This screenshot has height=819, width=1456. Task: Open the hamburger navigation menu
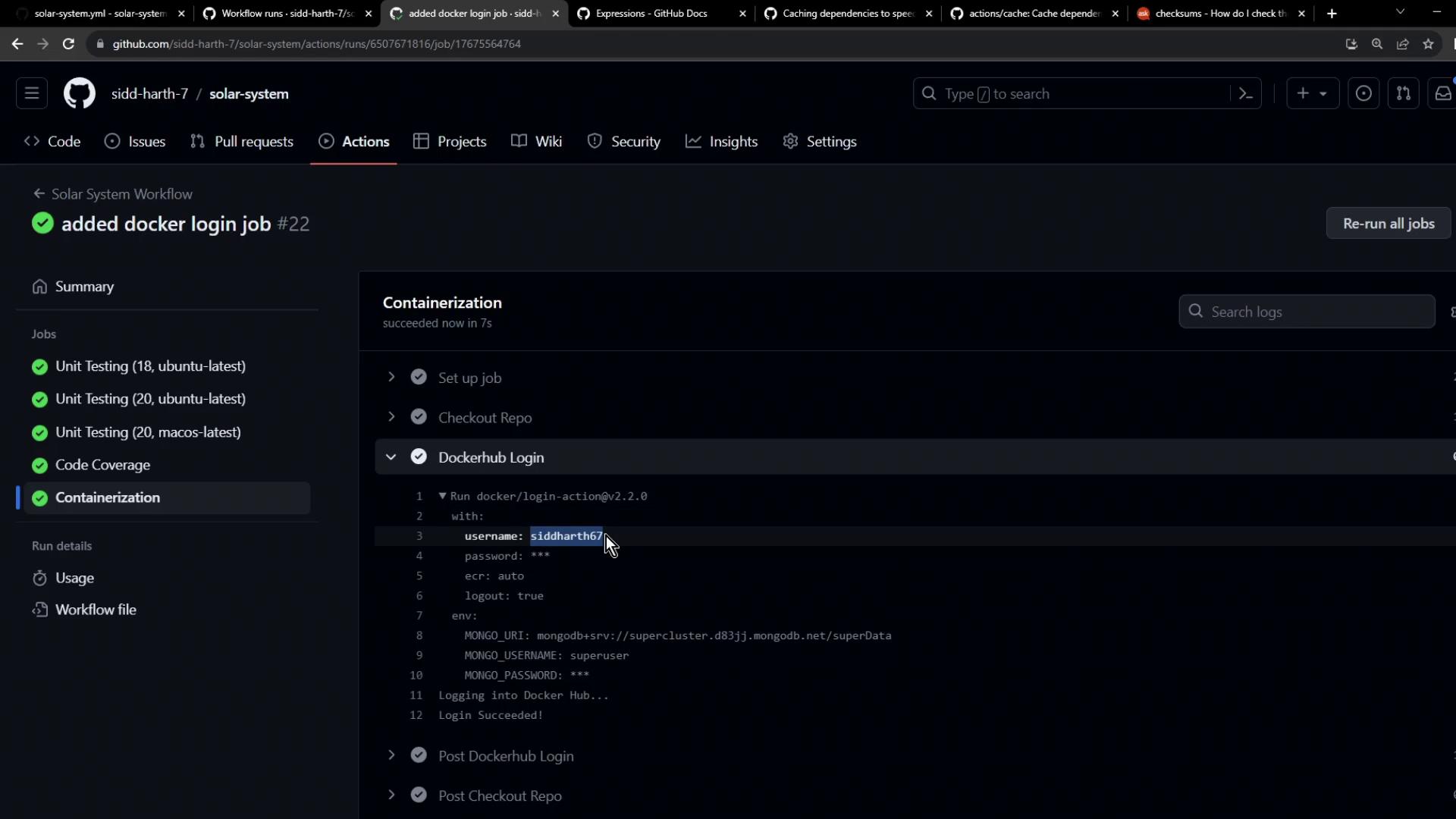click(32, 93)
